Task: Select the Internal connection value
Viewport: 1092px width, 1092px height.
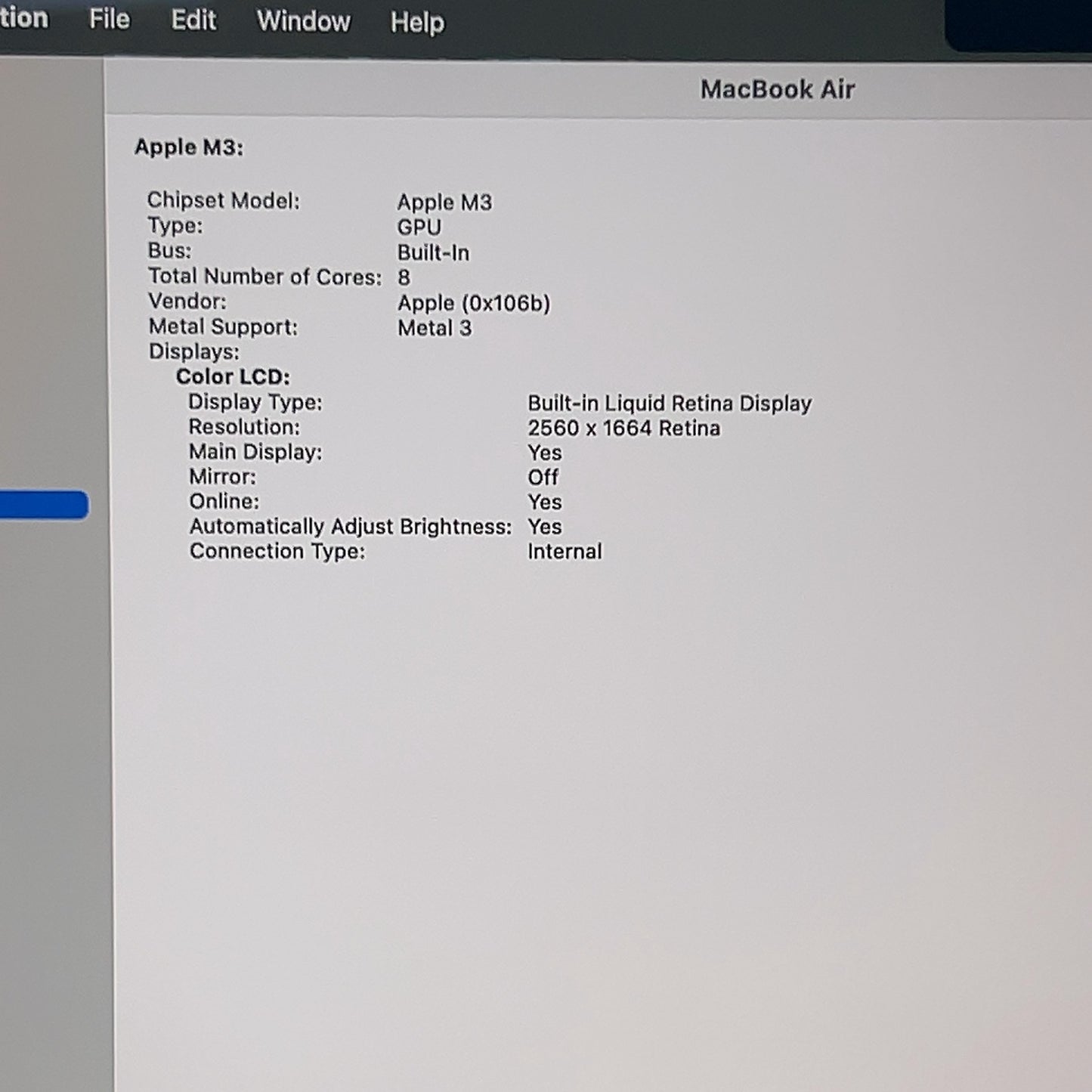Action: 565,552
